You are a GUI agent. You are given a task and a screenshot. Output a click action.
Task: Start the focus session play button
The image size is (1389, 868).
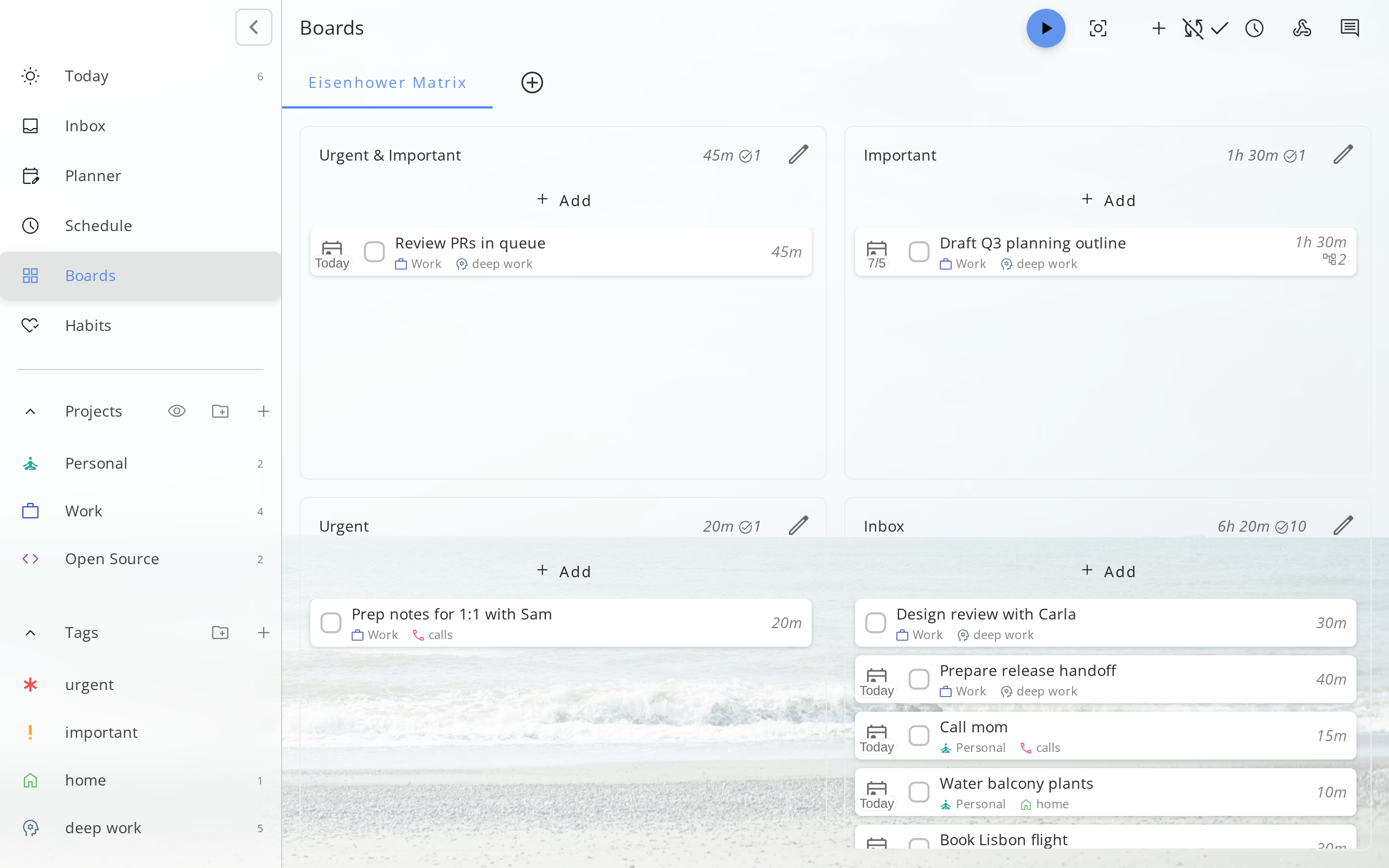1045,28
